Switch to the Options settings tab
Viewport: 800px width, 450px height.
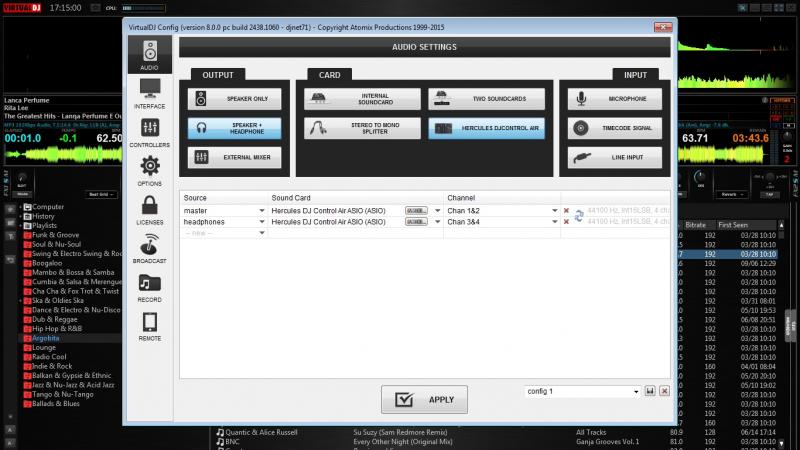coord(149,170)
